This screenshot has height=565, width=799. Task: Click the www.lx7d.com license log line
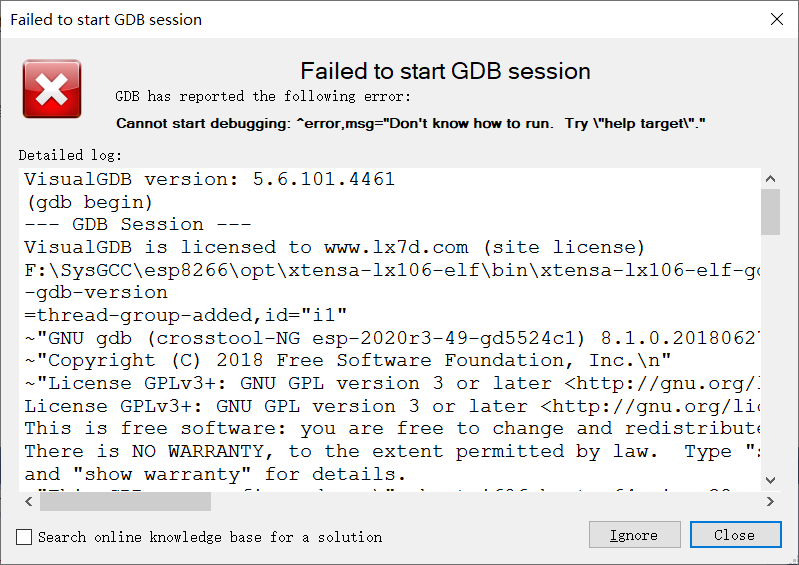tap(334, 247)
